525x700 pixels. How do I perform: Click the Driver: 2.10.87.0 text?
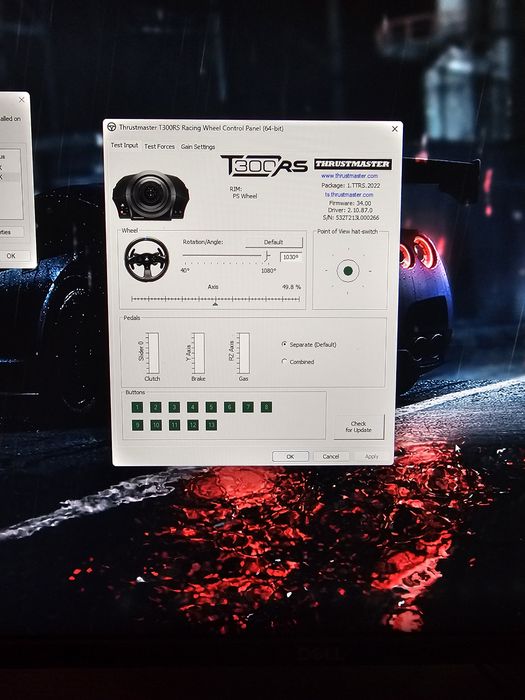[x=350, y=210]
